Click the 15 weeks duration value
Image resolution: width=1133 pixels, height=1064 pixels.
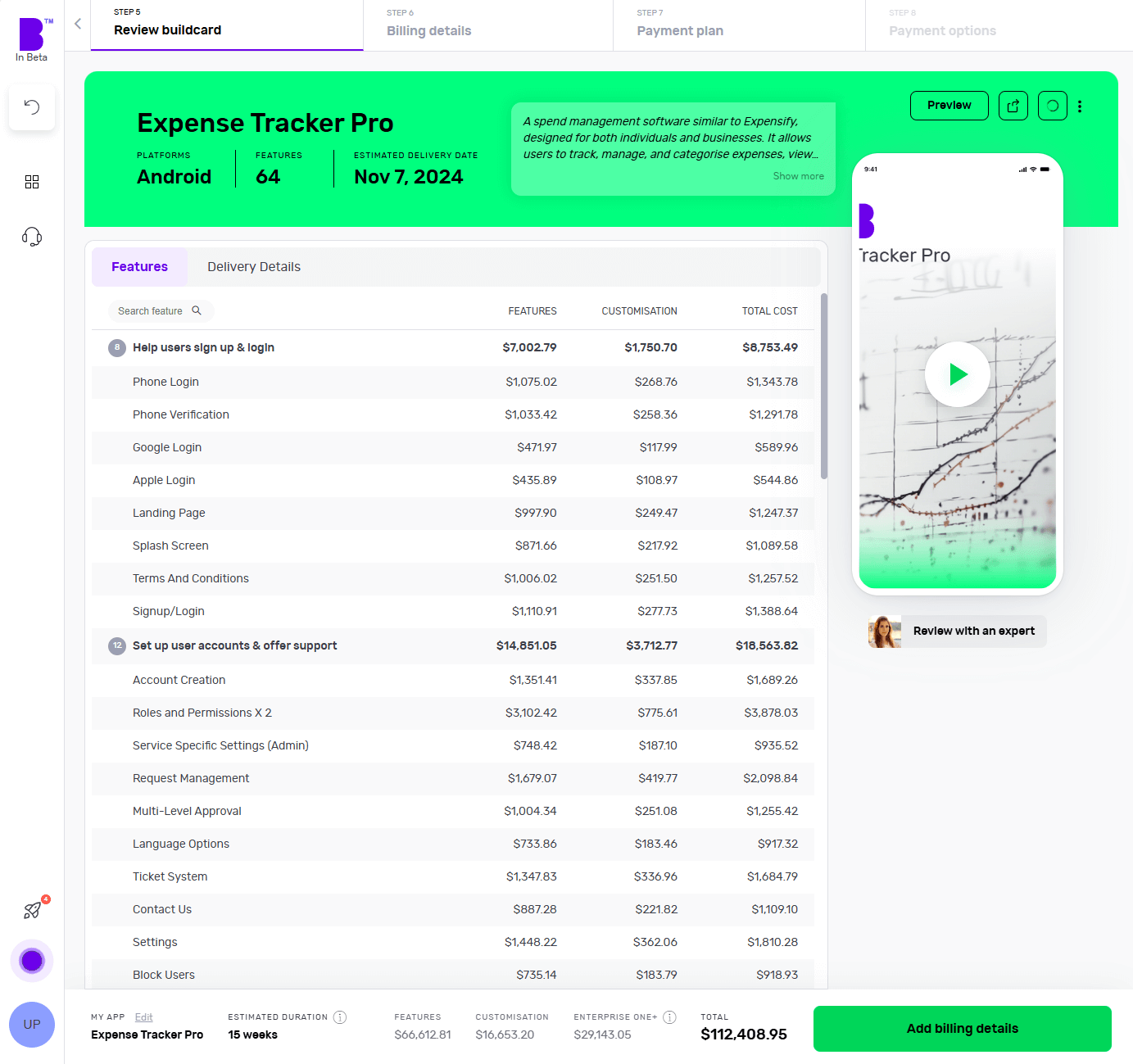click(253, 1035)
